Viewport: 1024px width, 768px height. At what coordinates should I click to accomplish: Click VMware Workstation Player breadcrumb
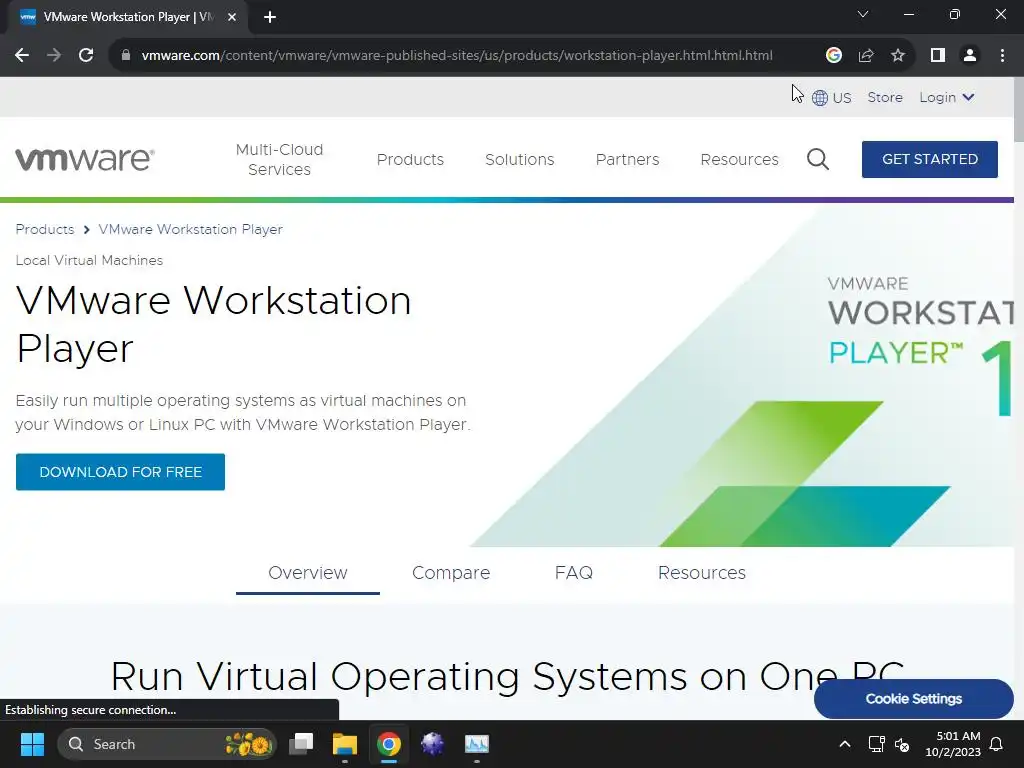click(191, 229)
